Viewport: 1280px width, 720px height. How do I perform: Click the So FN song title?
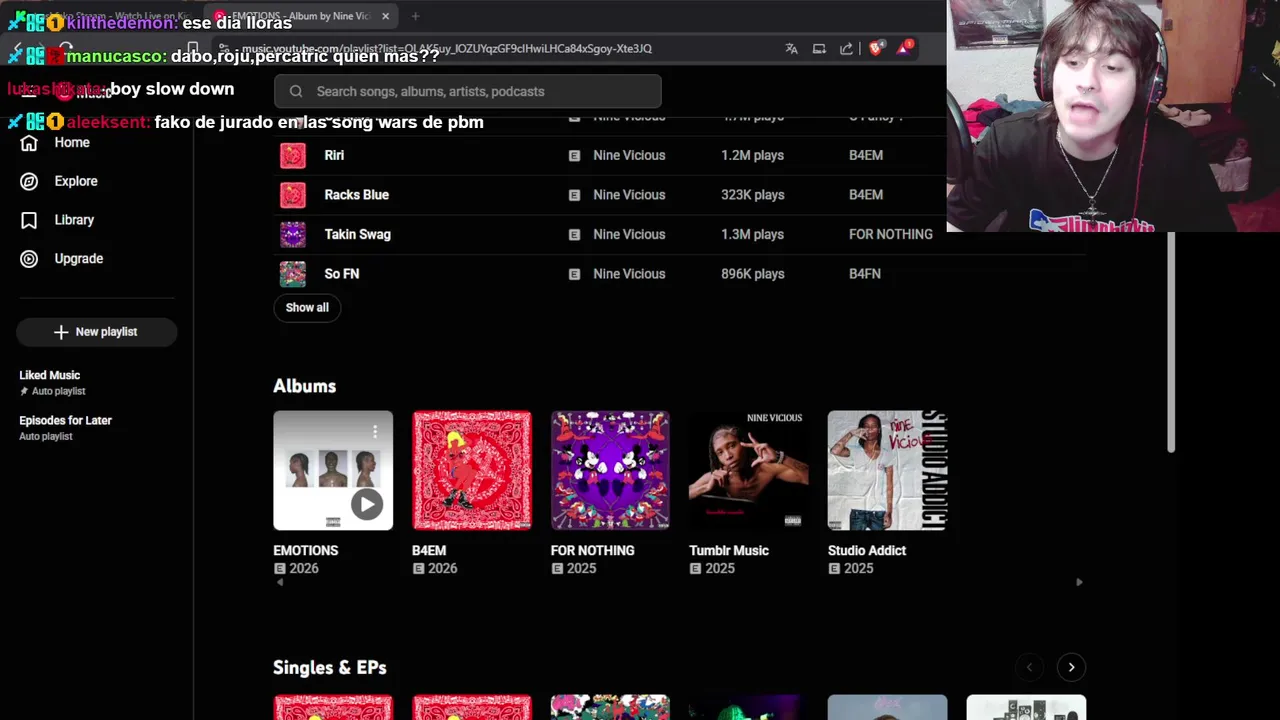[341, 274]
